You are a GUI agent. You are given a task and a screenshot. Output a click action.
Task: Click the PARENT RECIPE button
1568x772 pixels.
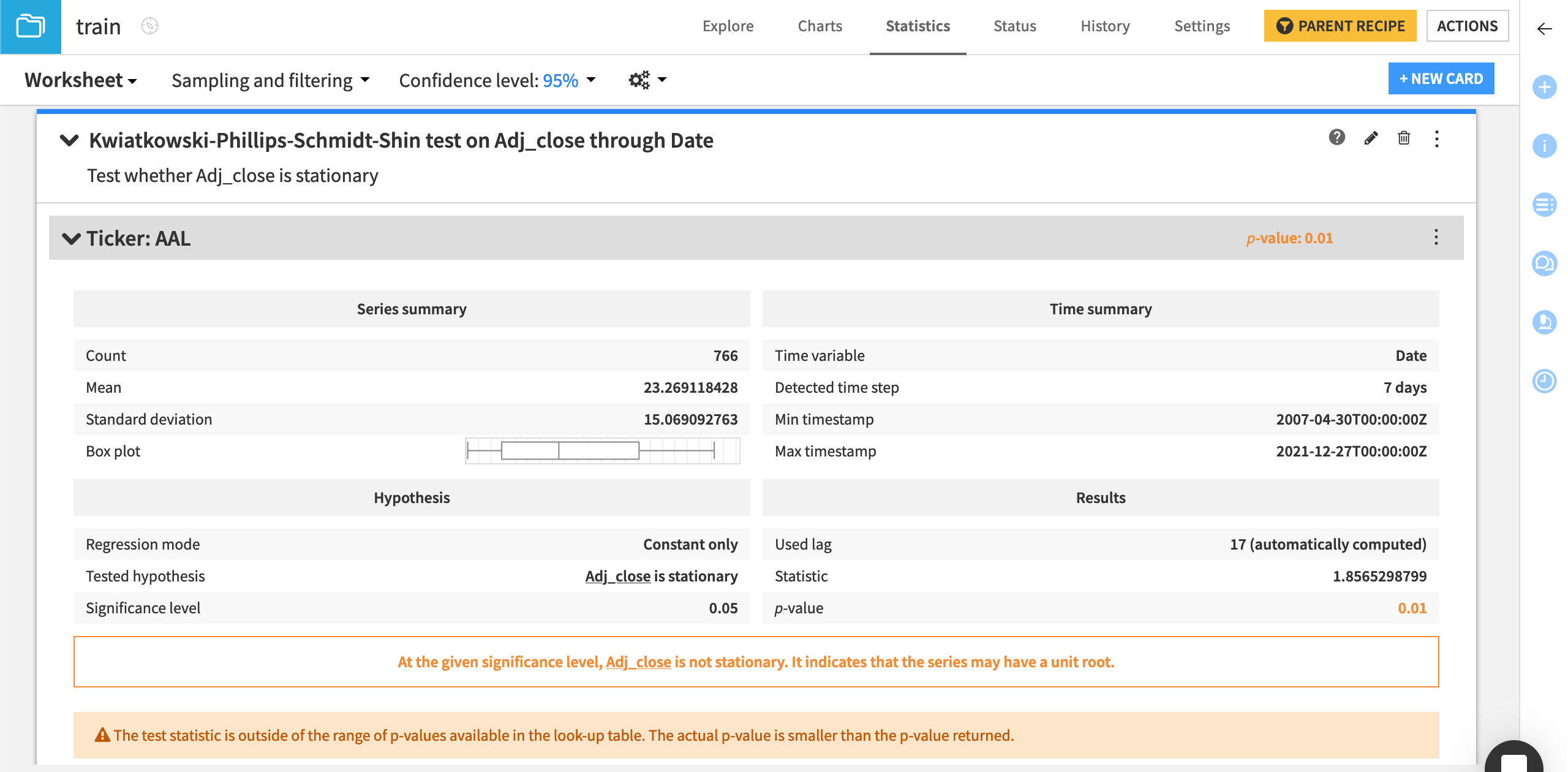[1340, 26]
